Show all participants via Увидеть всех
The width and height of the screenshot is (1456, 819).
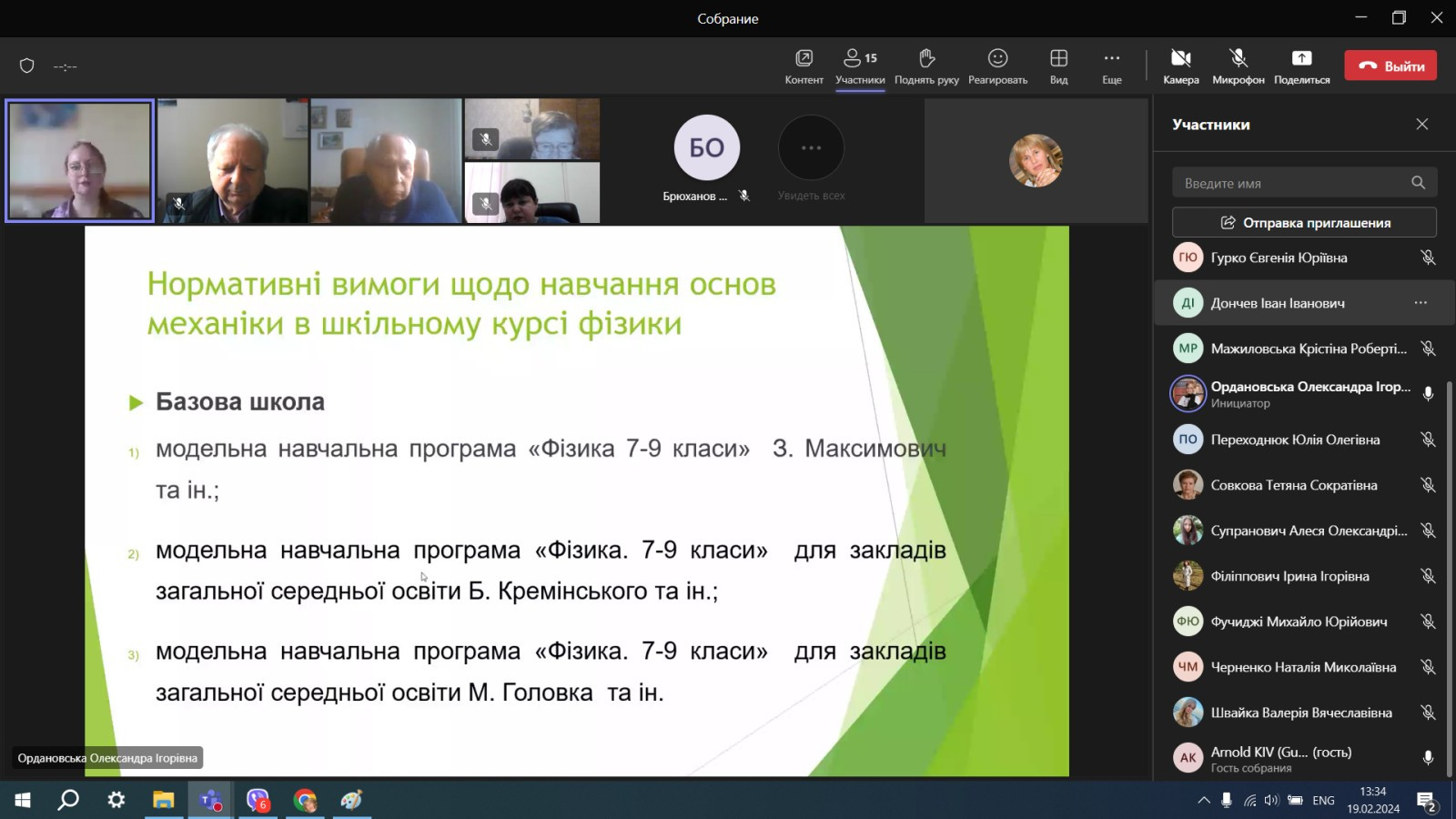pyautogui.click(x=811, y=157)
